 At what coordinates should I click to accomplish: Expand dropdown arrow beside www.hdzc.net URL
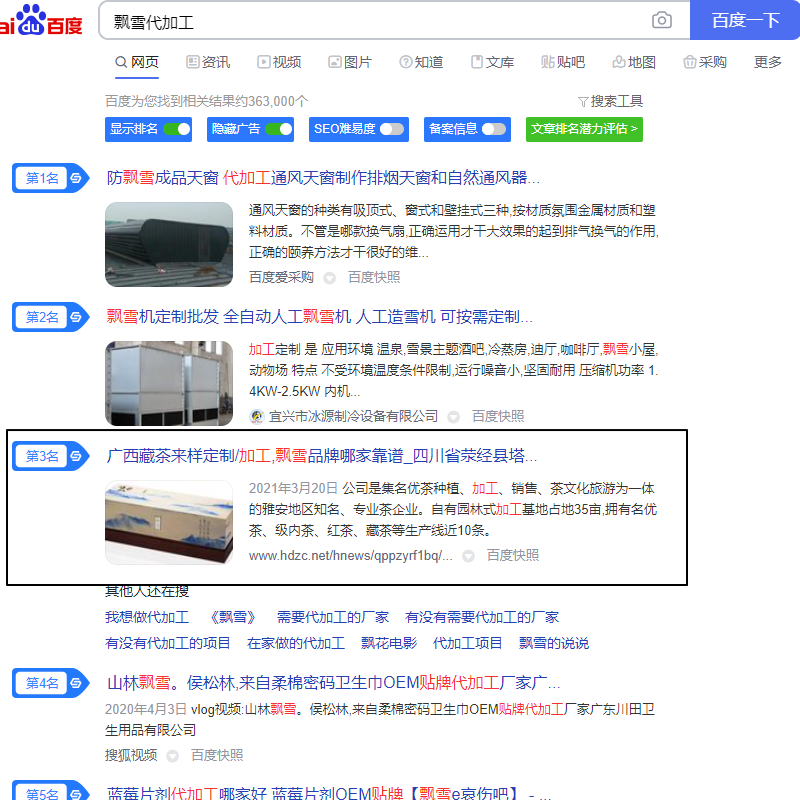(x=468, y=556)
